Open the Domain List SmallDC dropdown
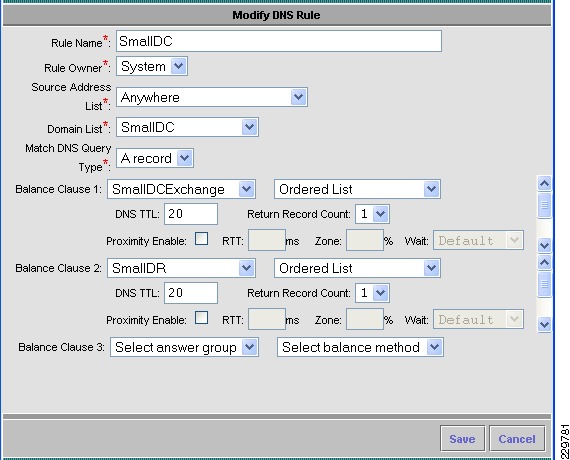 187,127
